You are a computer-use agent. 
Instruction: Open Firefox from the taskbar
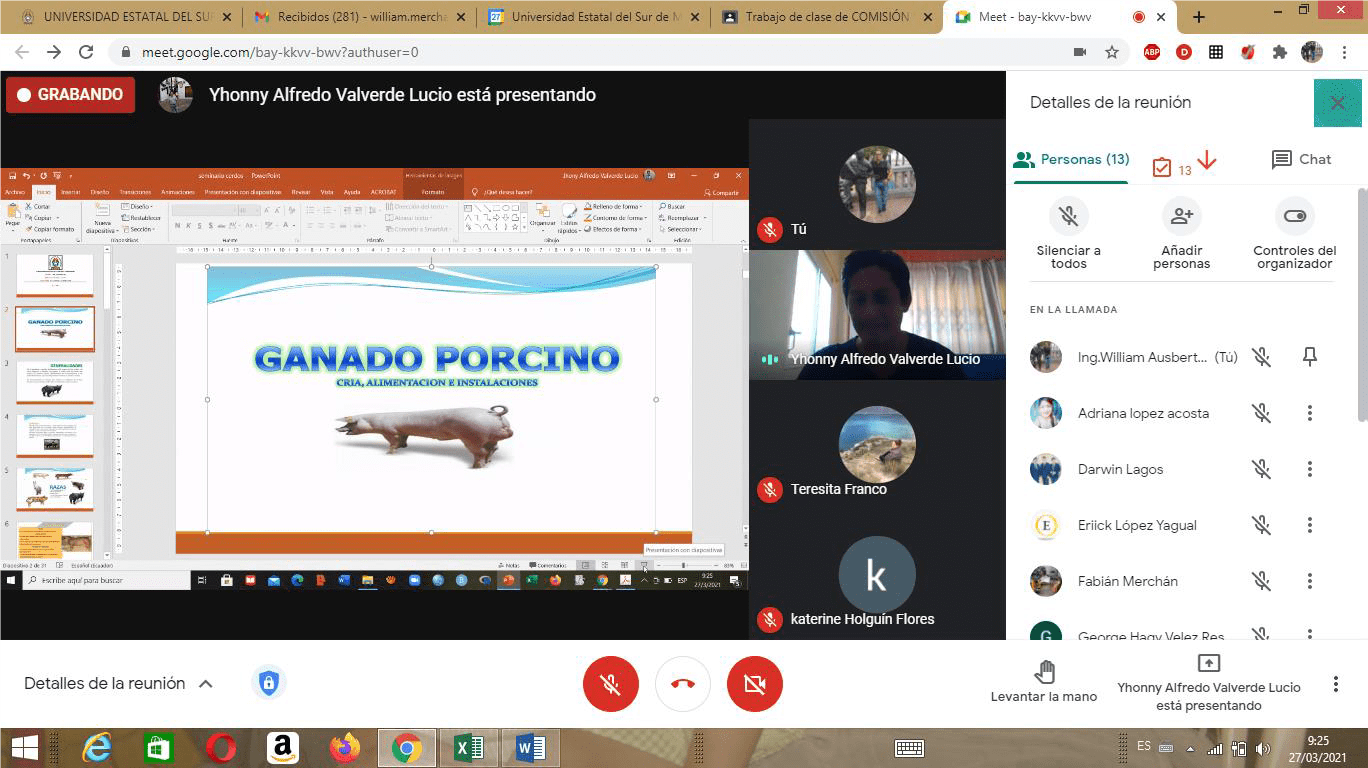[x=345, y=748]
